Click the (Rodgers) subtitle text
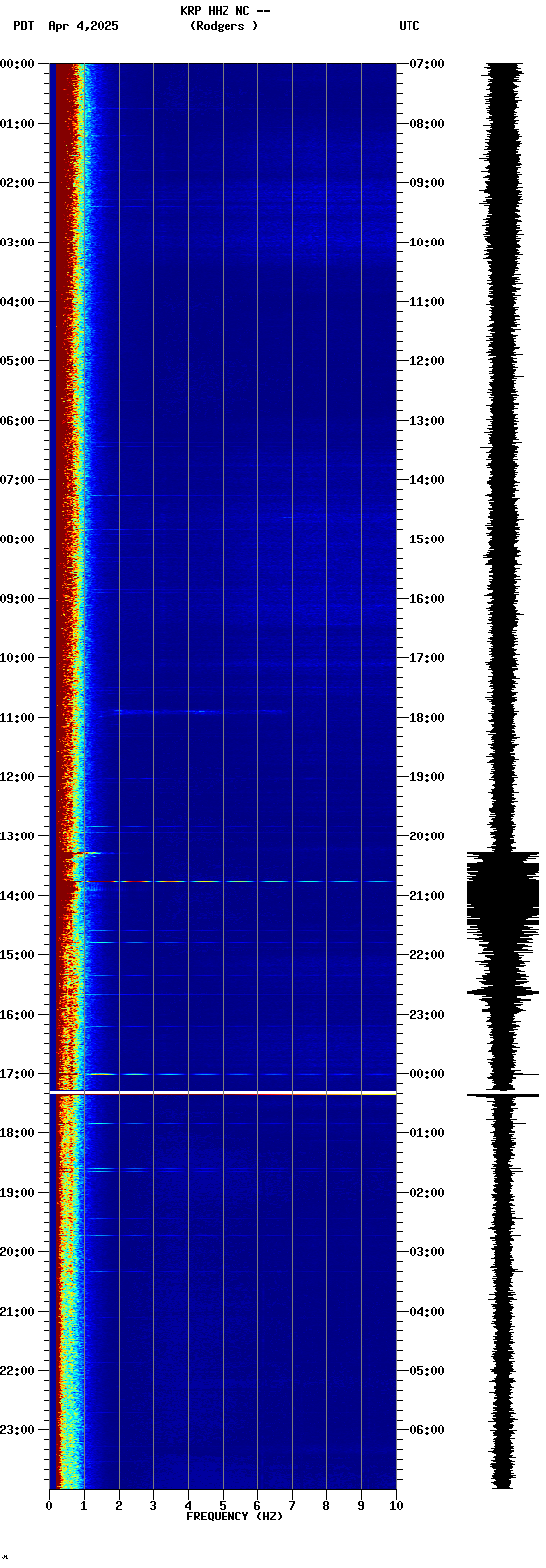The width and height of the screenshot is (546, 1568). (224, 26)
